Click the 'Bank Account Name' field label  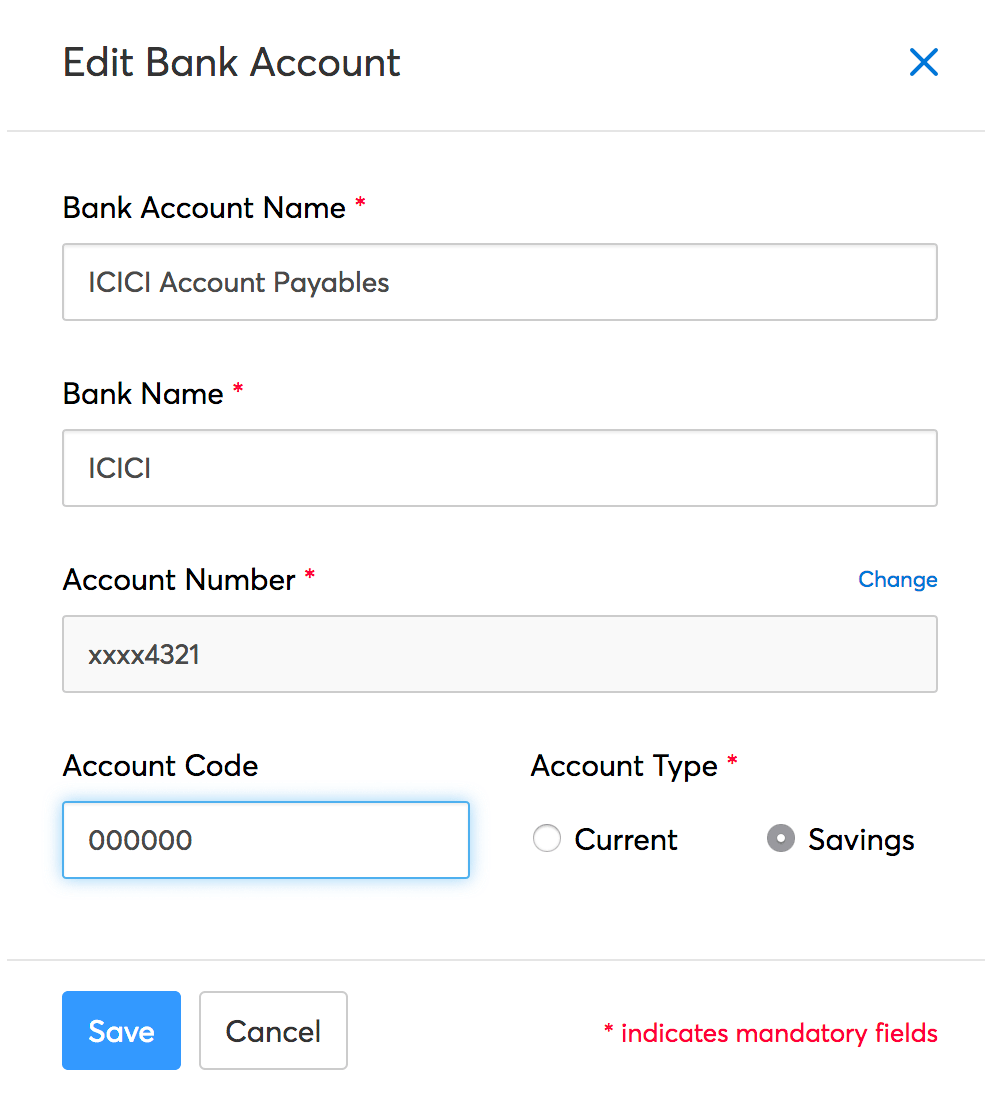click(x=204, y=208)
